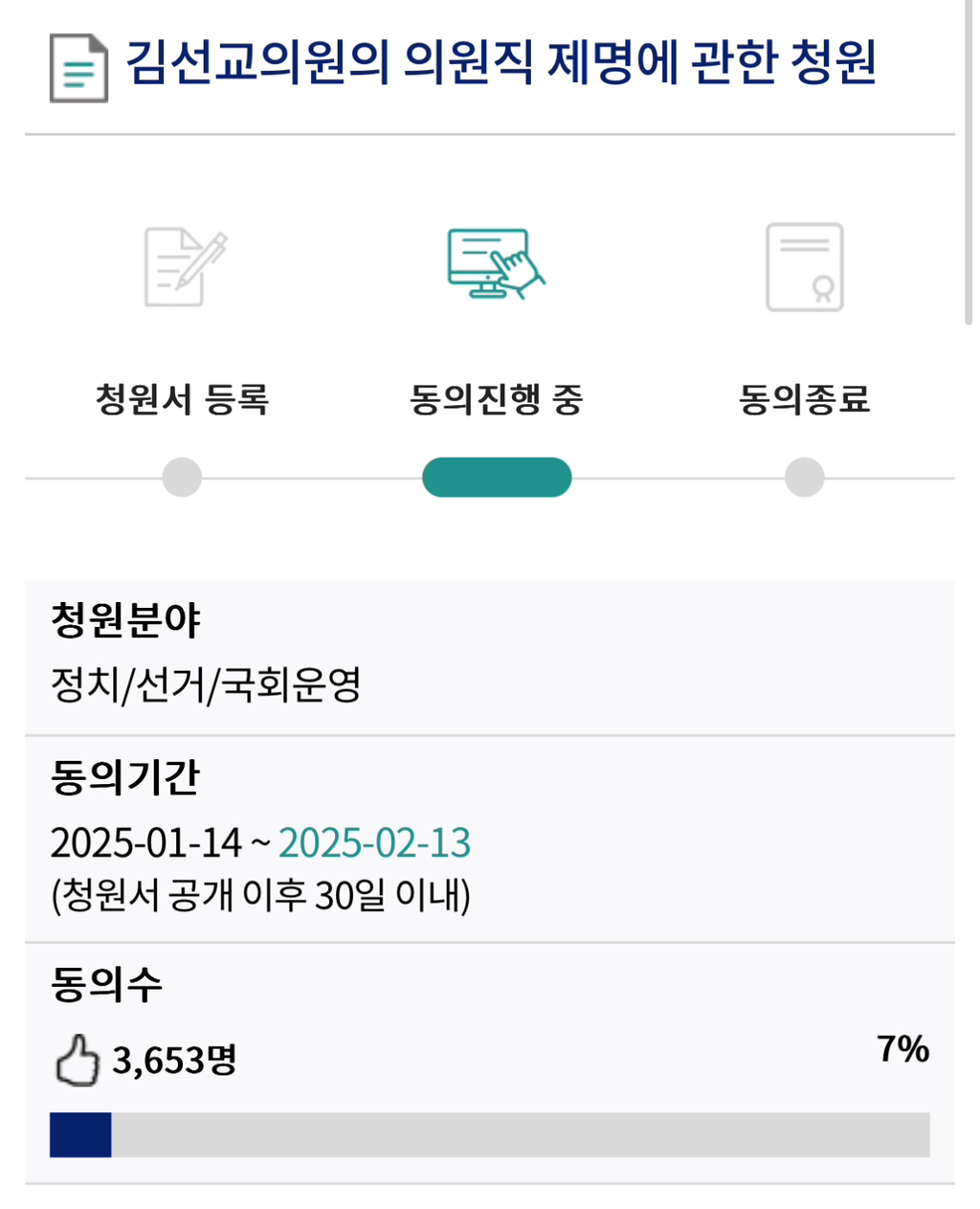Click the teal active step pill indicator

click(496, 477)
